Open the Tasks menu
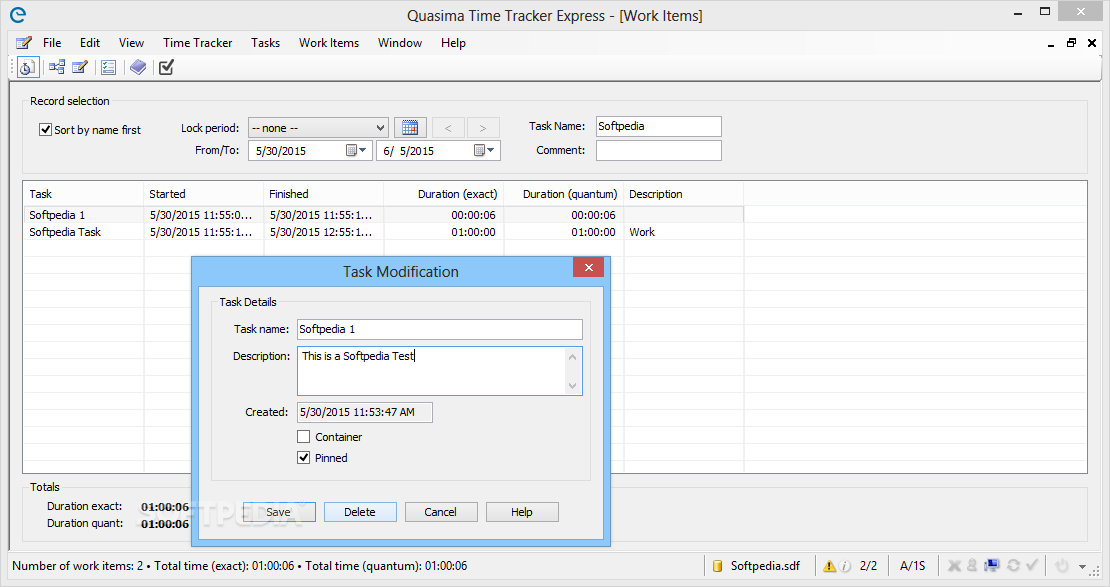This screenshot has width=1110, height=587. point(265,42)
